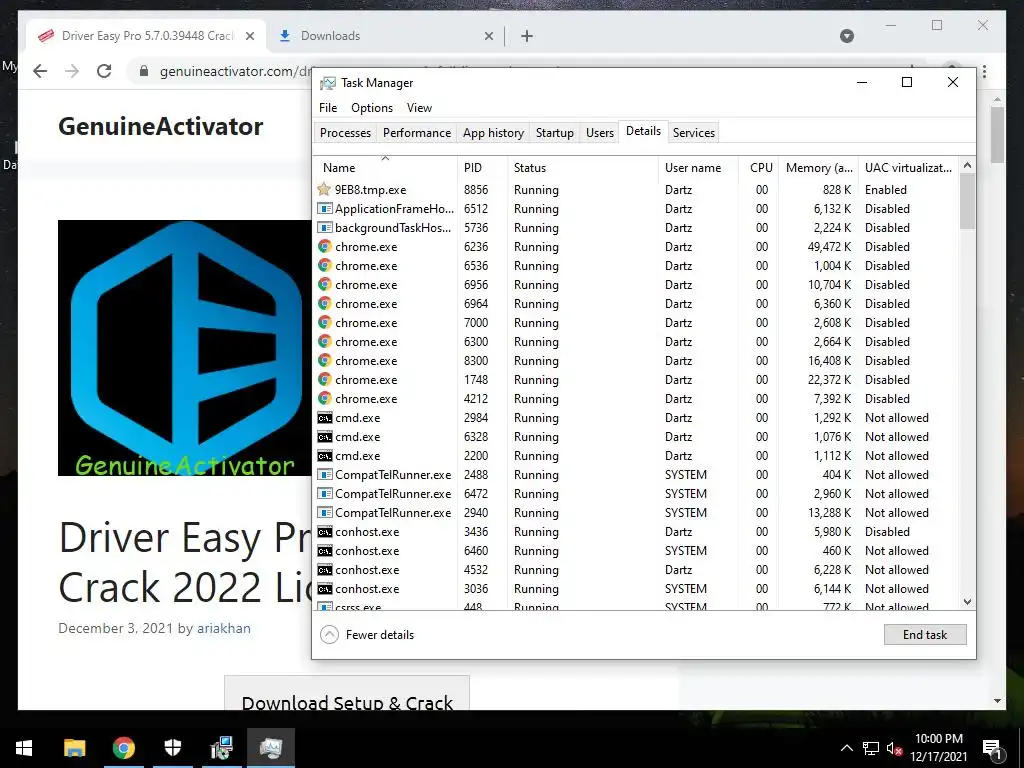Viewport: 1024px width, 768px height.
Task: Switch to the App history tab
Action: click(493, 133)
